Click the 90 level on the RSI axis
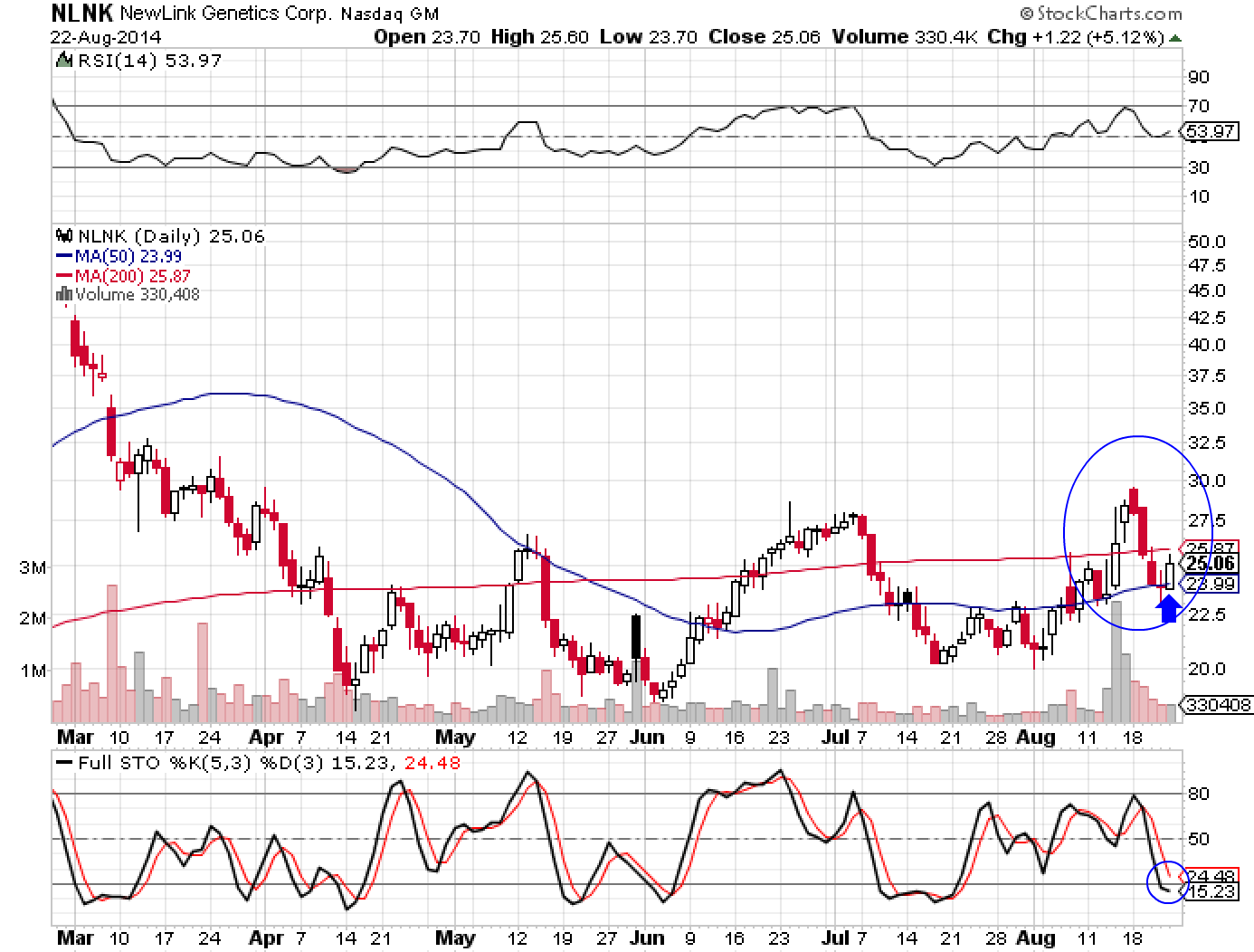This screenshot has width=1254, height=952. (1198, 77)
